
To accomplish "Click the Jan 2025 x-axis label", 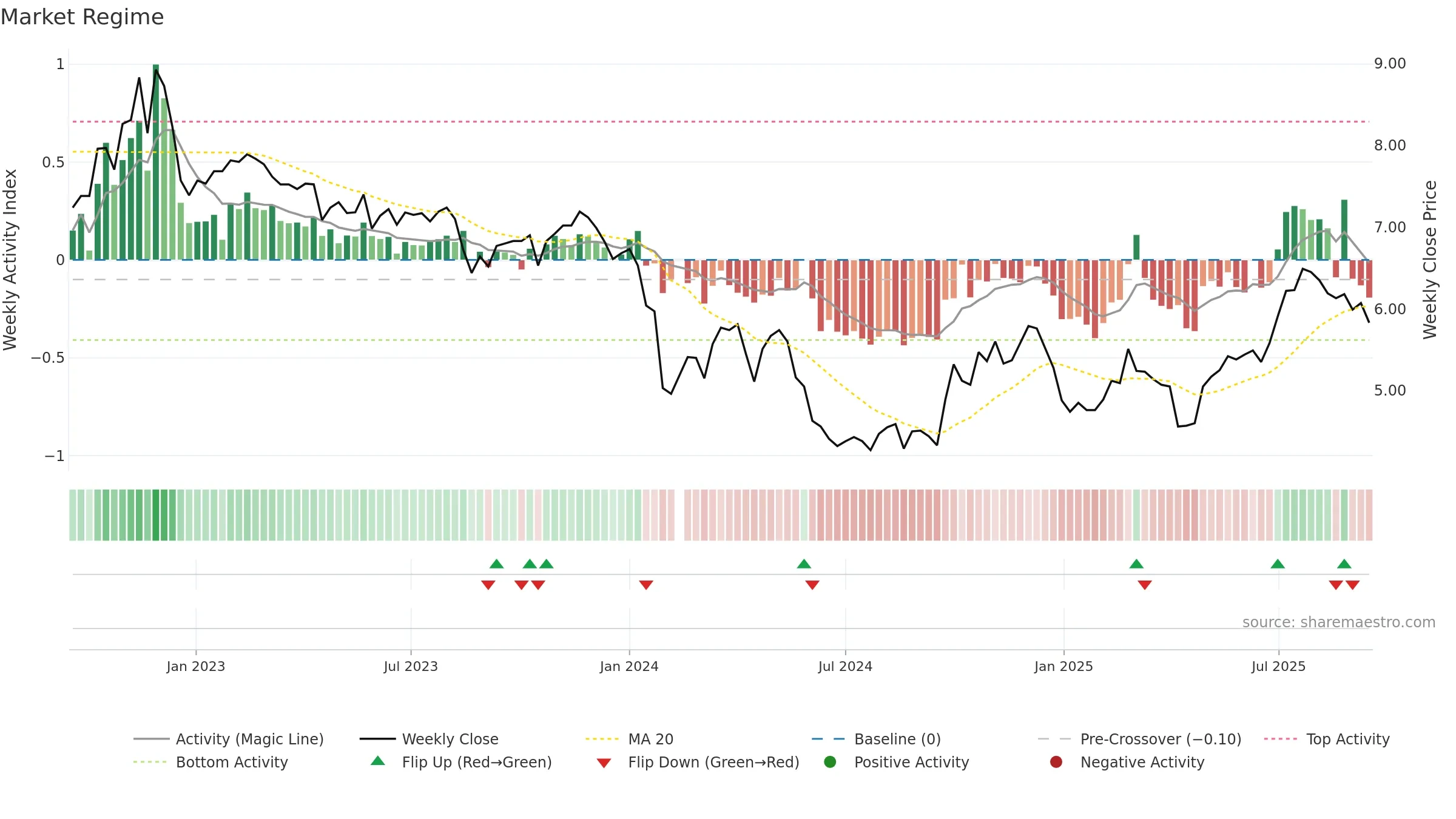I will [x=1063, y=666].
